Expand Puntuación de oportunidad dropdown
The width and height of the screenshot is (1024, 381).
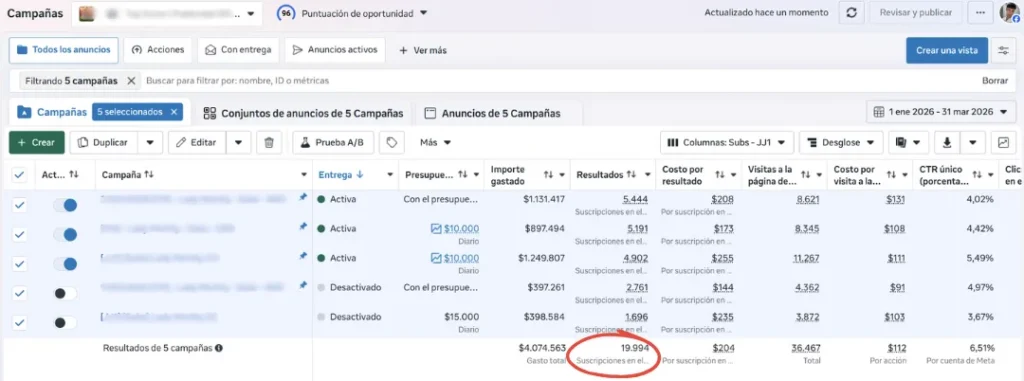pos(423,13)
